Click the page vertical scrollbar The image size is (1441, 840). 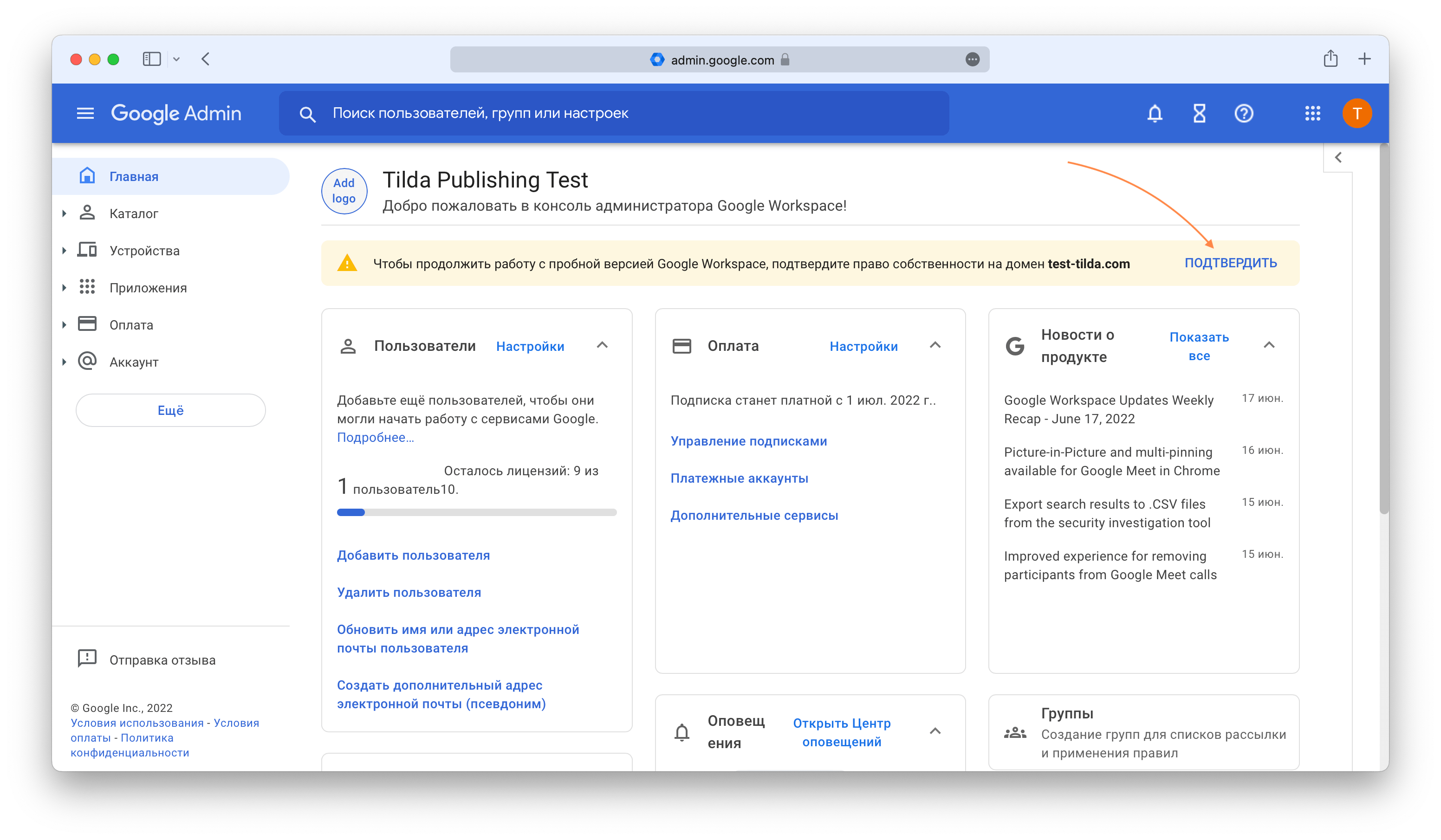[1384, 329]
